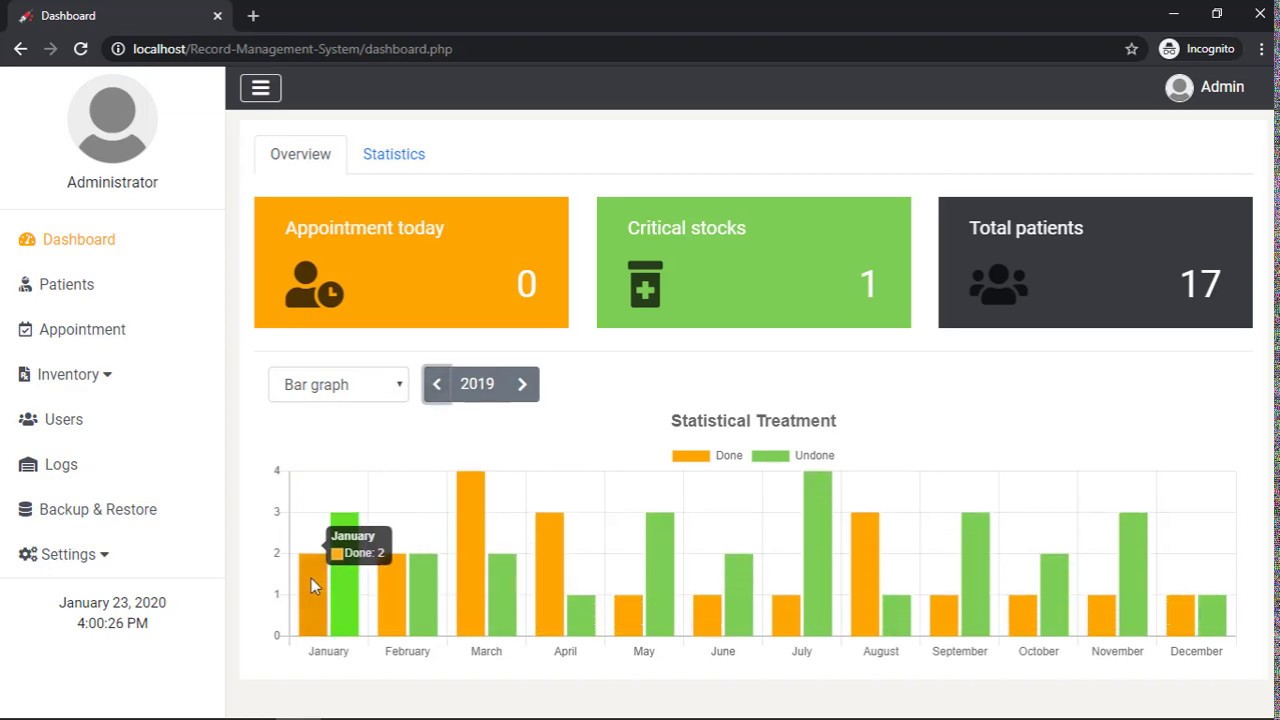The height and width of the screenshot is (720, 1280).
Task: Click the Patients icon in sidebar
Action: (26, 285)
